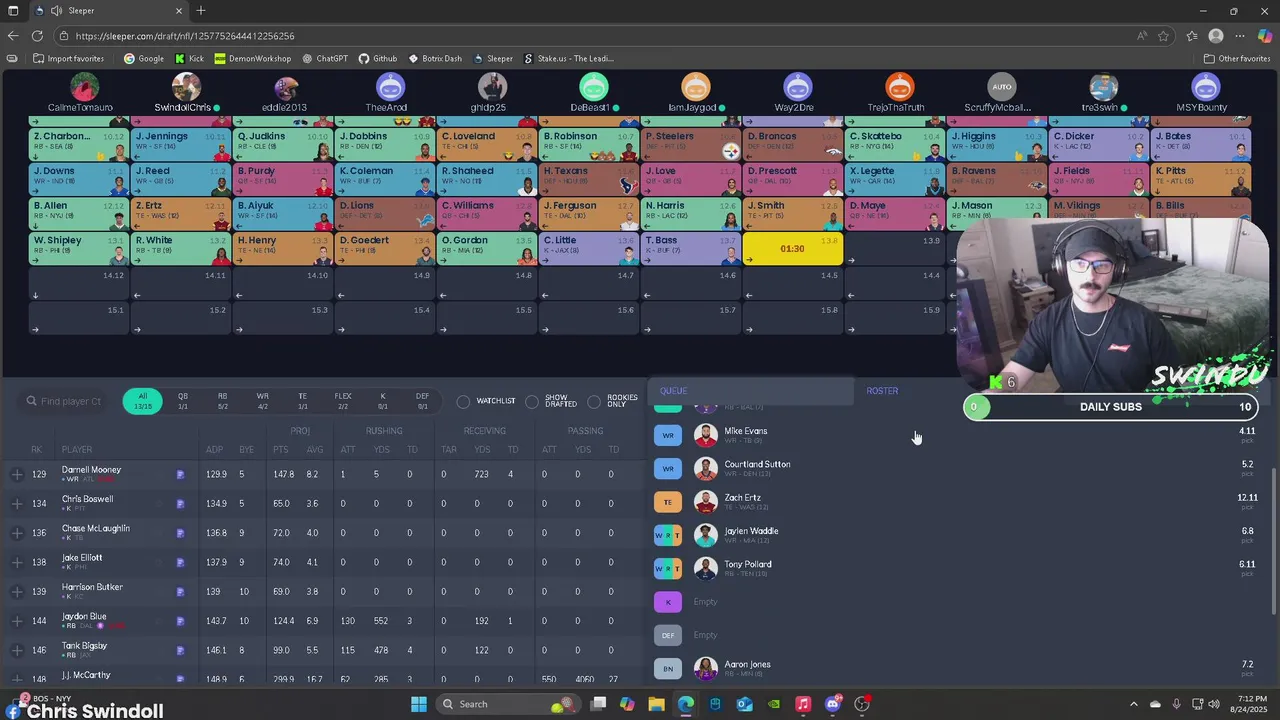
Task: Open Tank Bigsby's player notes icon
Action: pos(180,650)
